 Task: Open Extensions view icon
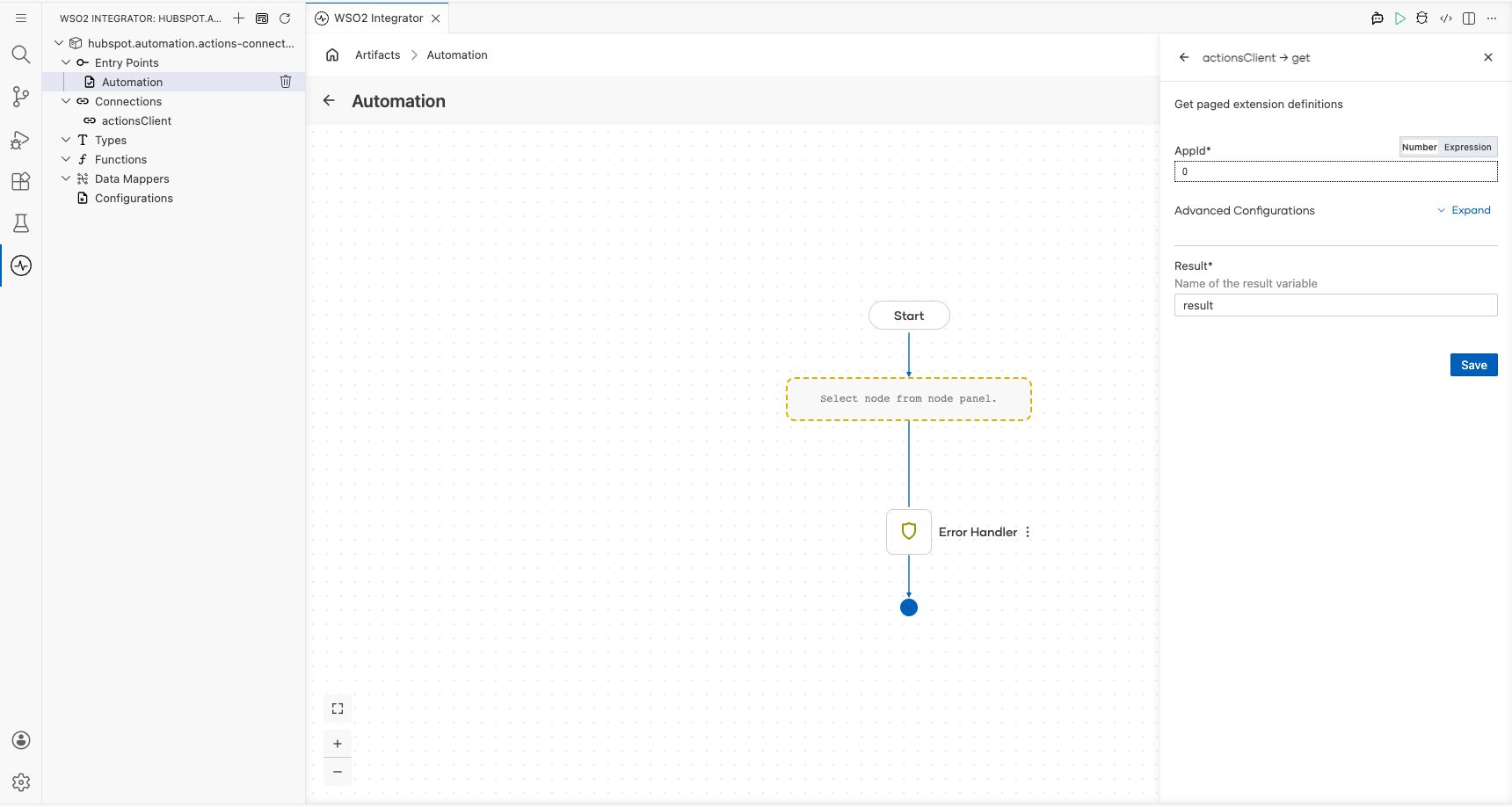pyautogui.click(x=21, y=181)
